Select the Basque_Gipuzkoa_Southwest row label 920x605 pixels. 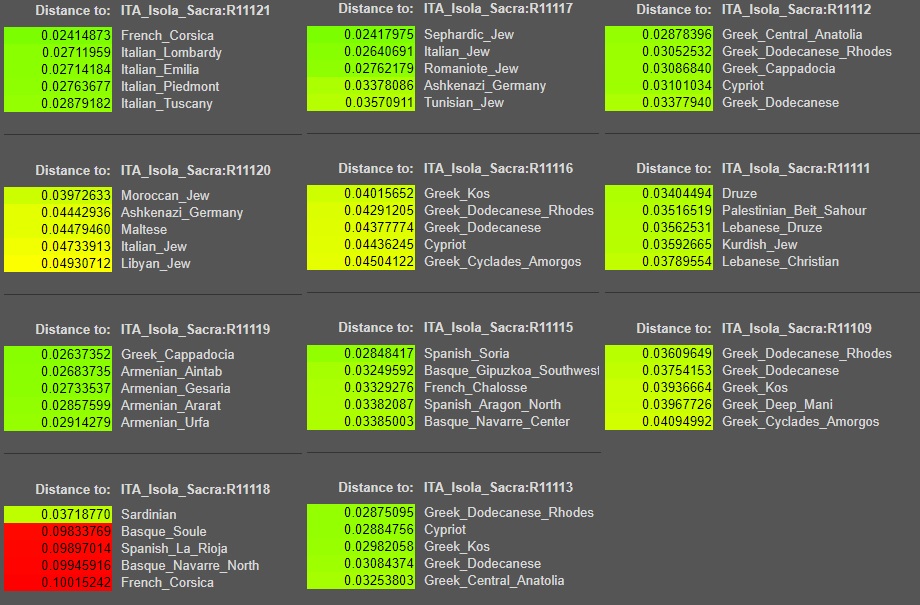click(511, 370)
